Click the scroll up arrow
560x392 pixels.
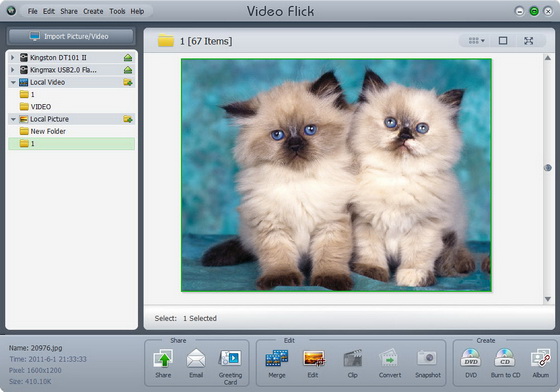pos(548,58)
